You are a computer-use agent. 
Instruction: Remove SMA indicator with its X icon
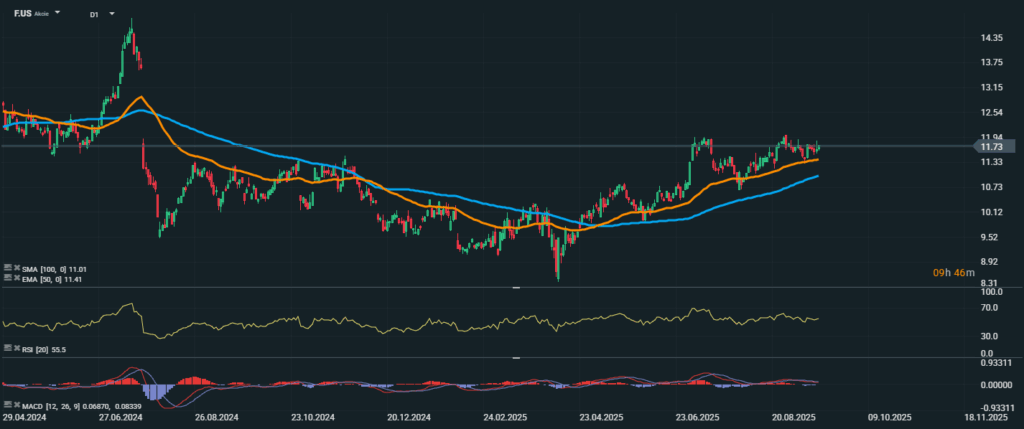pyautogui.click(x=15, y=269)
